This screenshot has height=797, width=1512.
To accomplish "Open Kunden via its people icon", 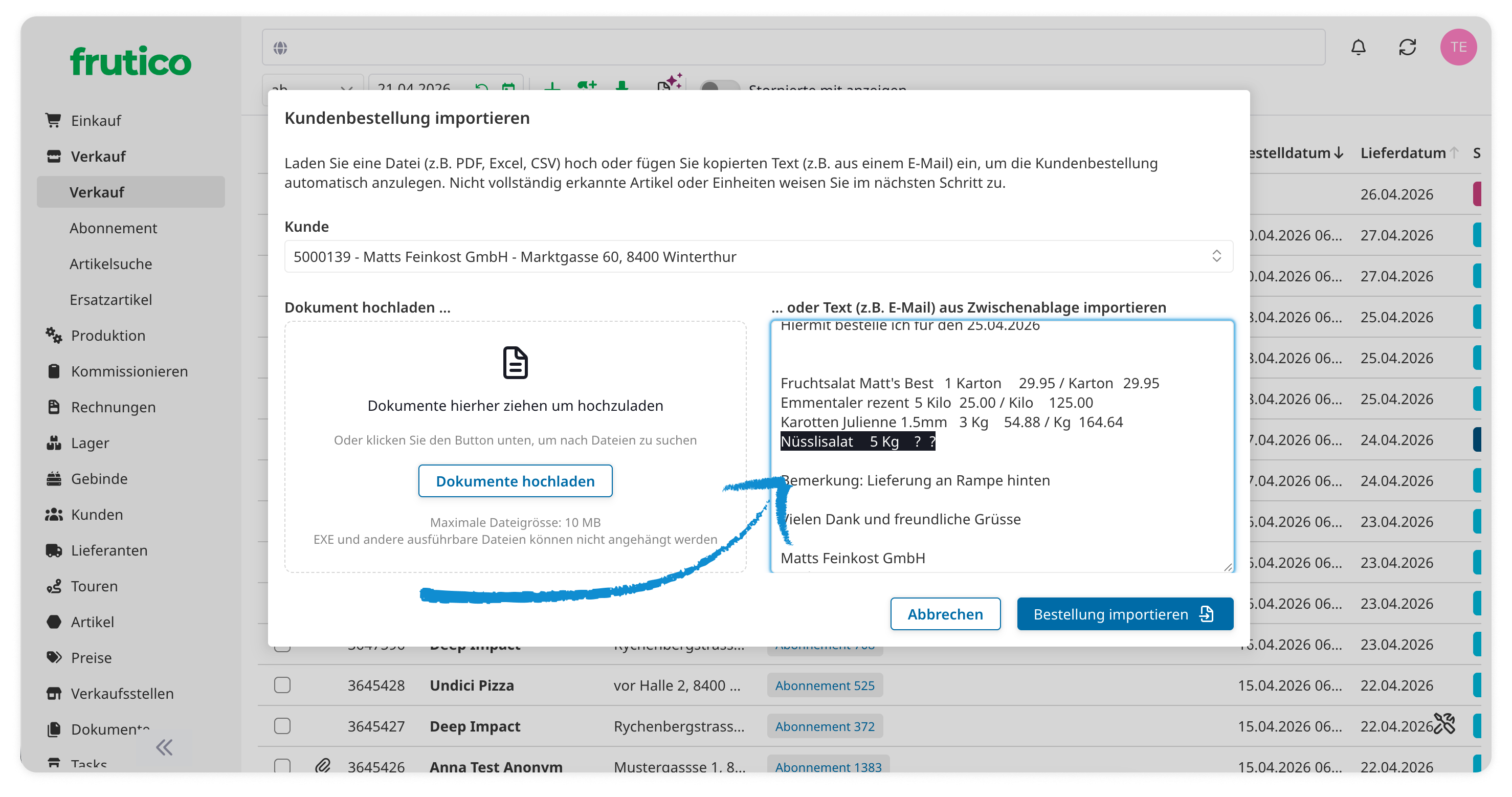I will (x=53, y=514).
